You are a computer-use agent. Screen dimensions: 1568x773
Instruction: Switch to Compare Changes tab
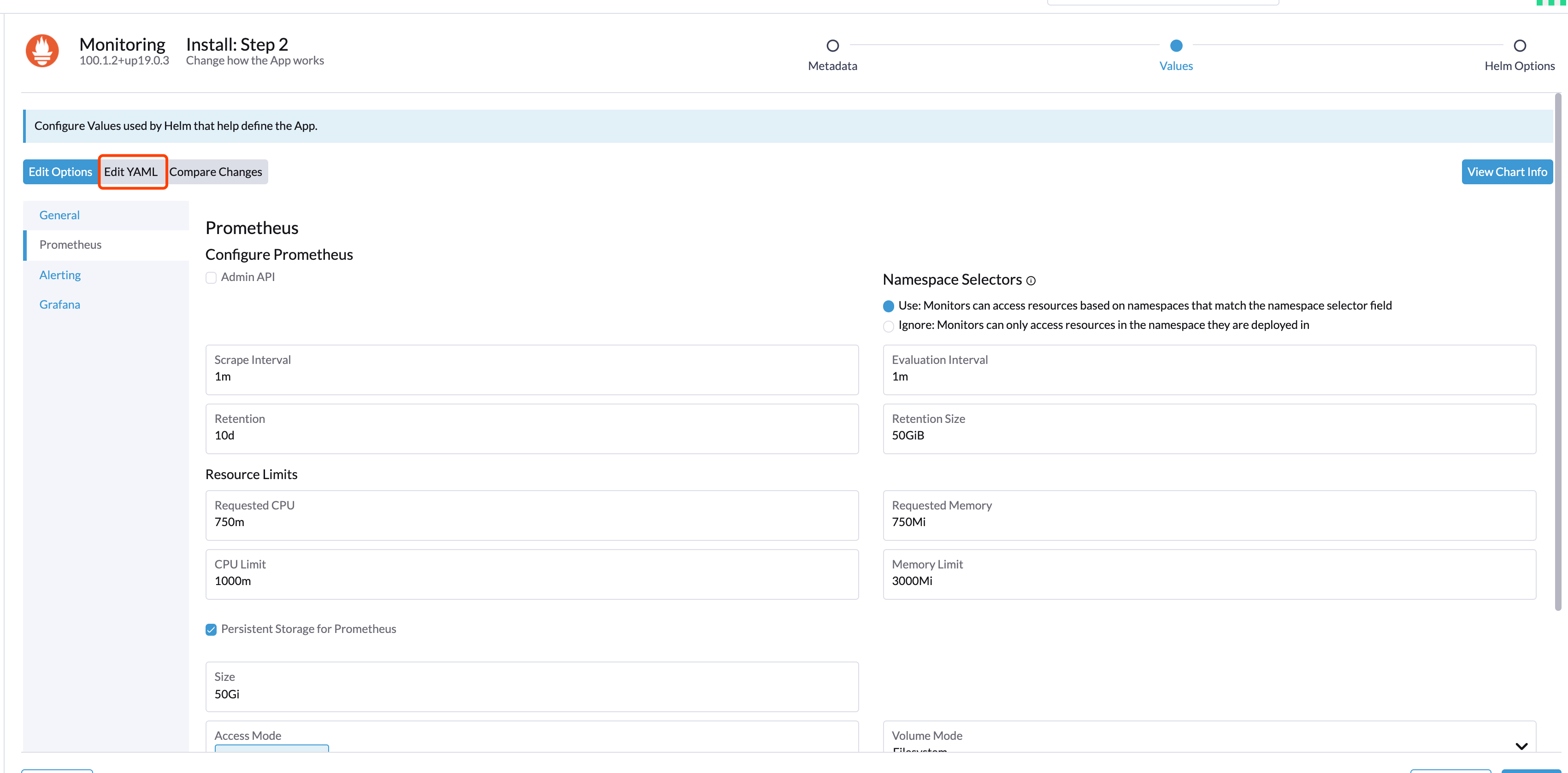[x=216, y=172]
